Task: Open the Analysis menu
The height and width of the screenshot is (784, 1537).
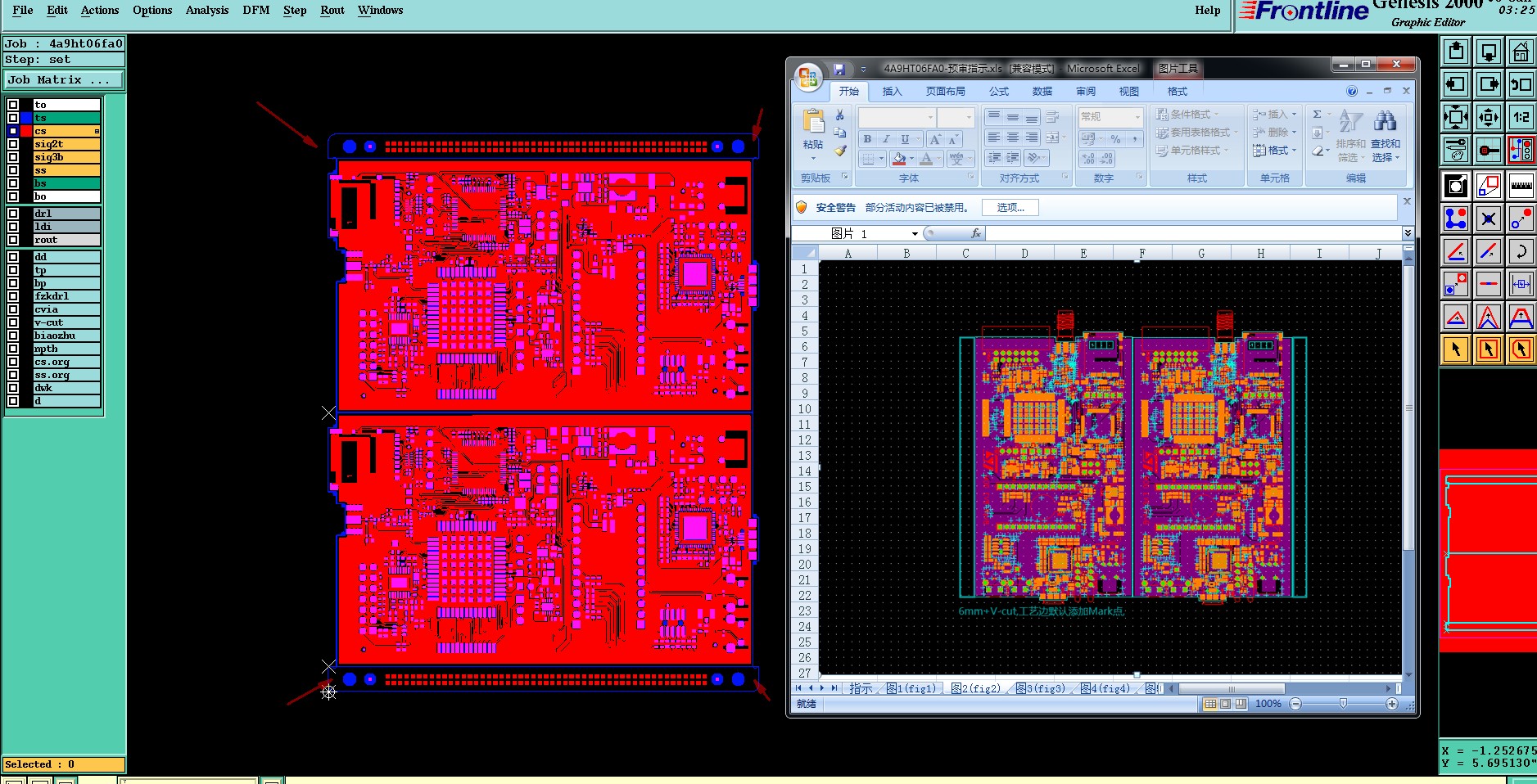Action: click(207, 10)
